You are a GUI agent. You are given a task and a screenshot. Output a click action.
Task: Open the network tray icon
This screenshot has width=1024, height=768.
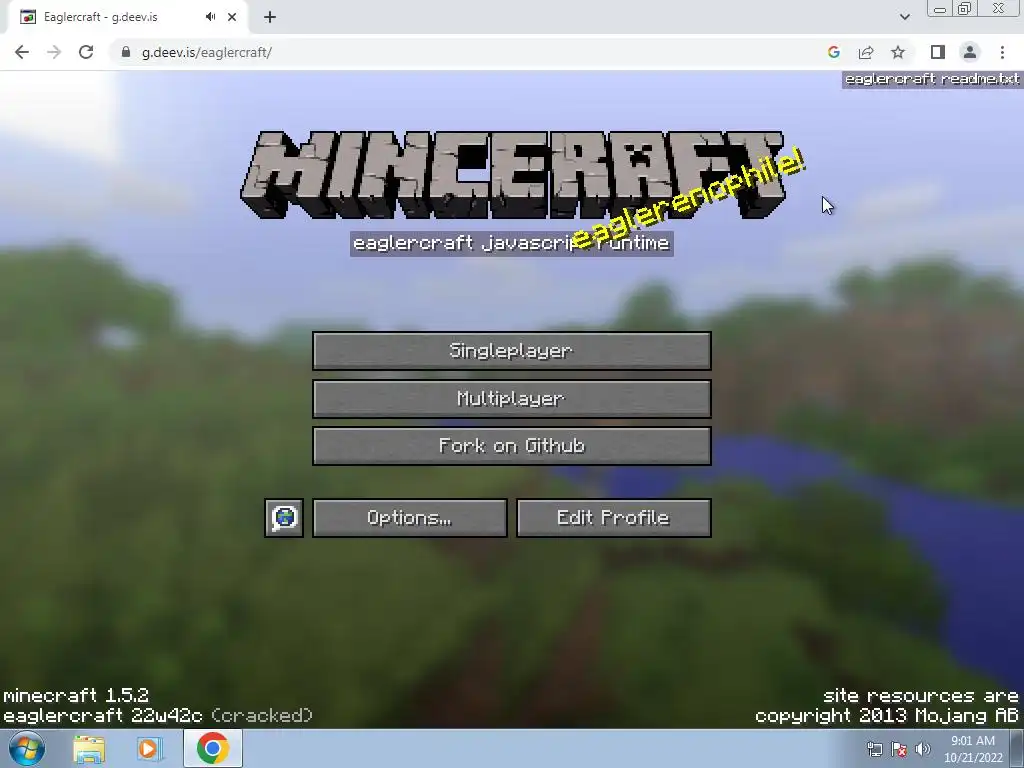click(874, 750)
